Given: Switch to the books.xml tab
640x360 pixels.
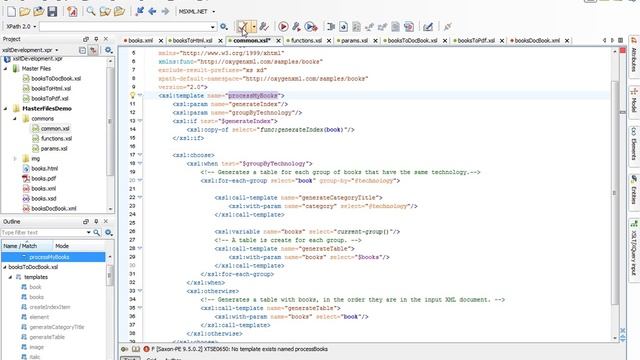Looking at the screenshot, I should (x=140, y=40).
